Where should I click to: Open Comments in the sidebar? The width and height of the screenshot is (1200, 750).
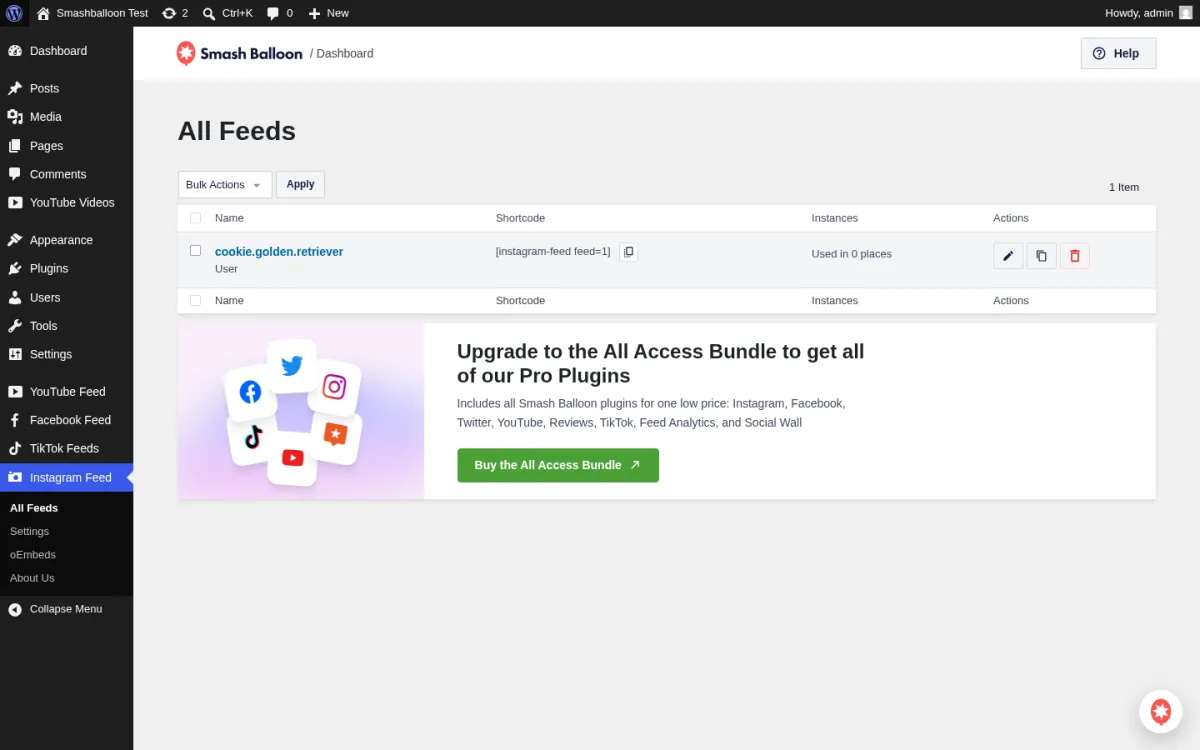click(x=66, y=174)
